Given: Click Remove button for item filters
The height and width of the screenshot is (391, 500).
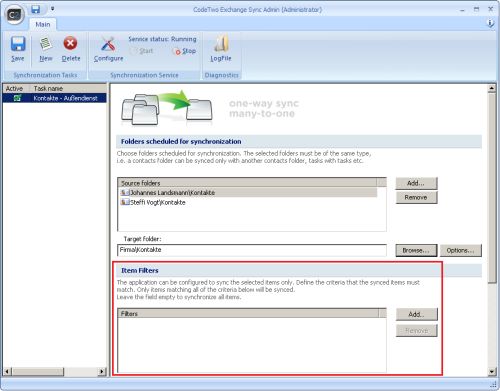Looking at the screenshot, I should [417, 331].
